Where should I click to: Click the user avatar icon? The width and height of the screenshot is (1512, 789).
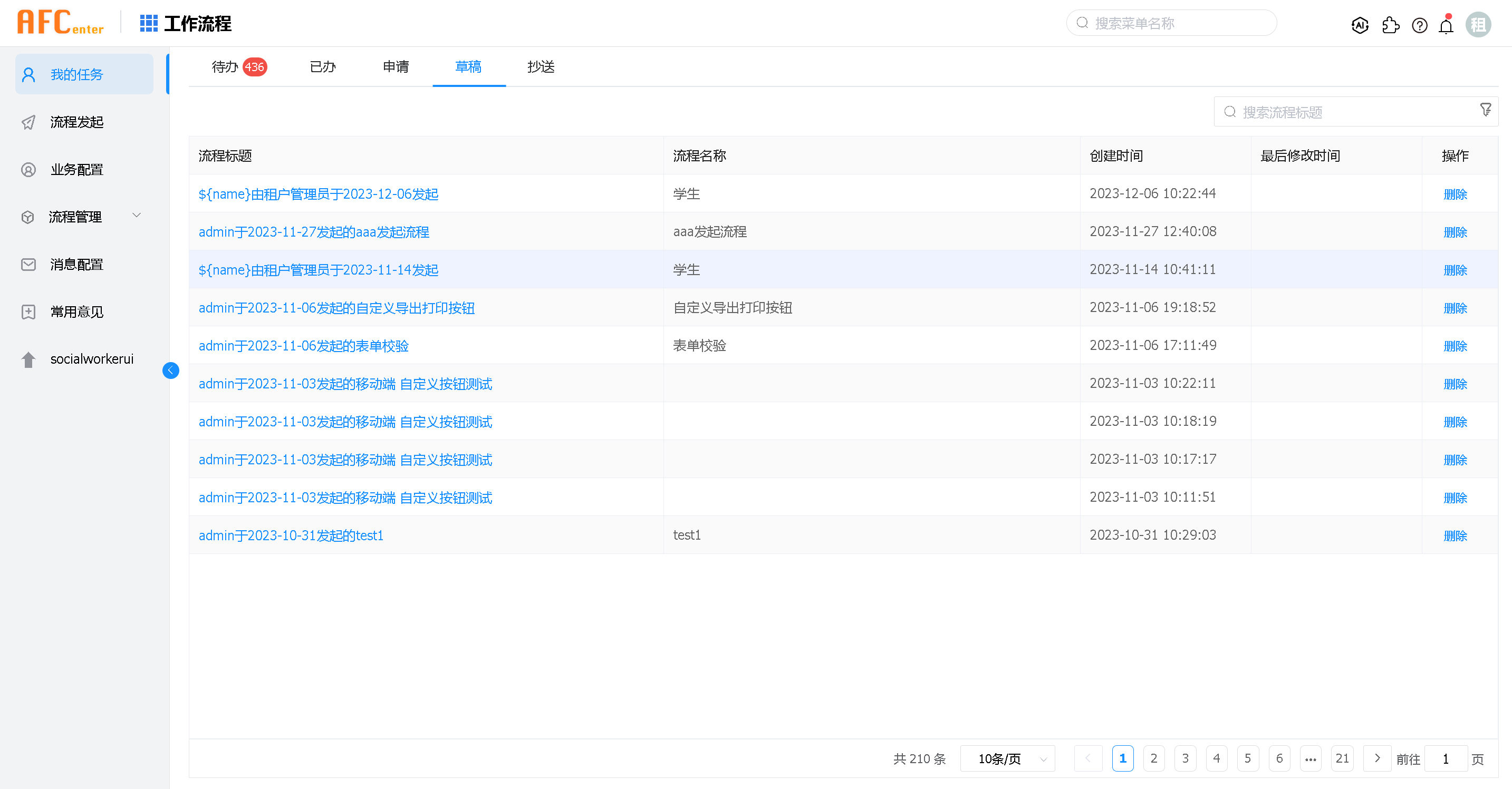coord(1477,25)
